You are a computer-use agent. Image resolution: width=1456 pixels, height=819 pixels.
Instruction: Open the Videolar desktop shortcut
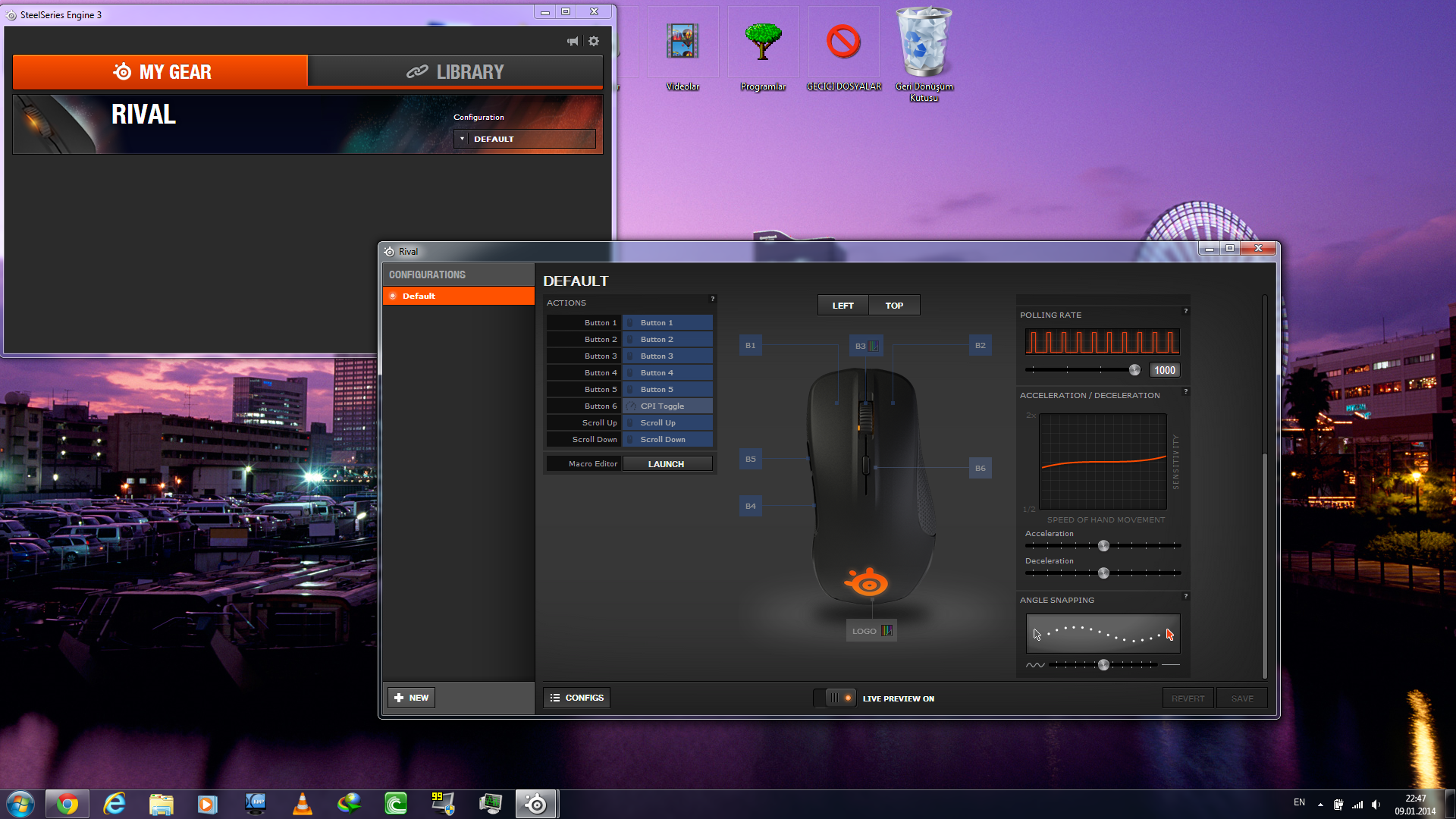point(682,50)
